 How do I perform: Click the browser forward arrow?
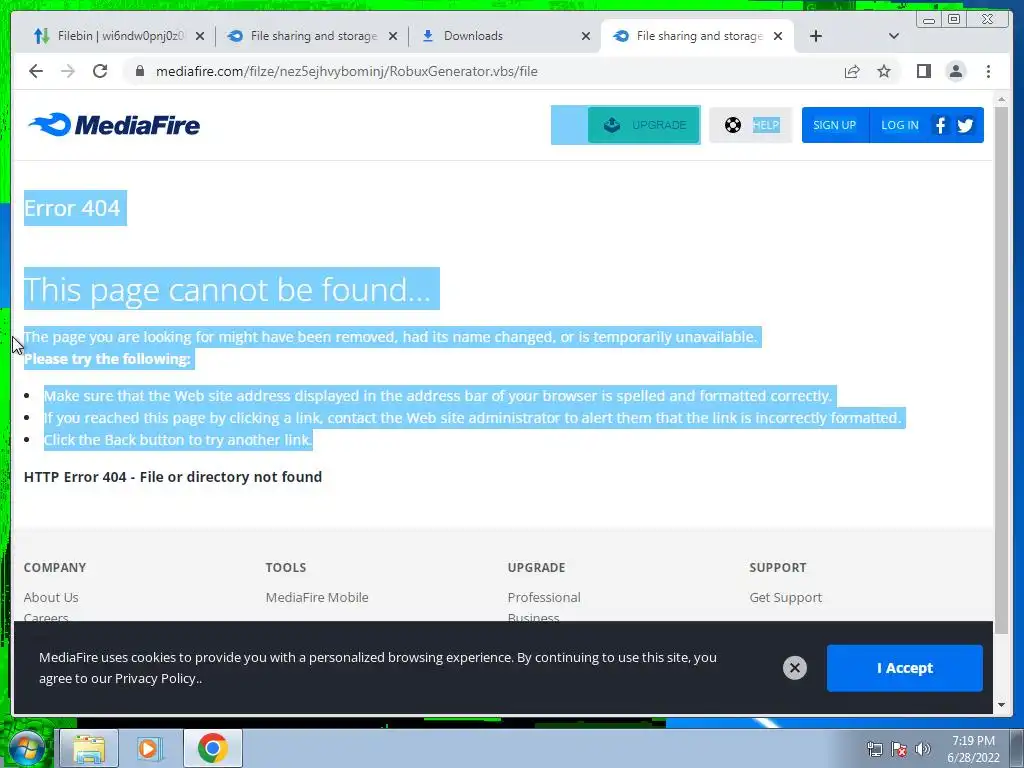(68, 71)
